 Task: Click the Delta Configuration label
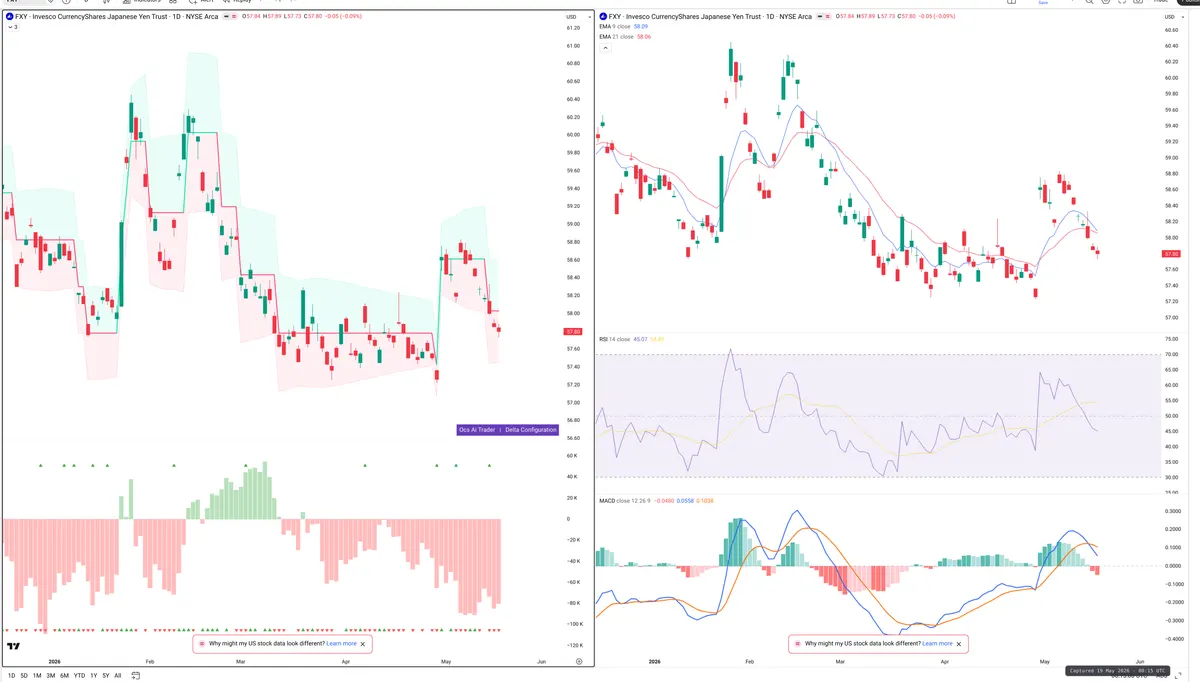(531, 430)
